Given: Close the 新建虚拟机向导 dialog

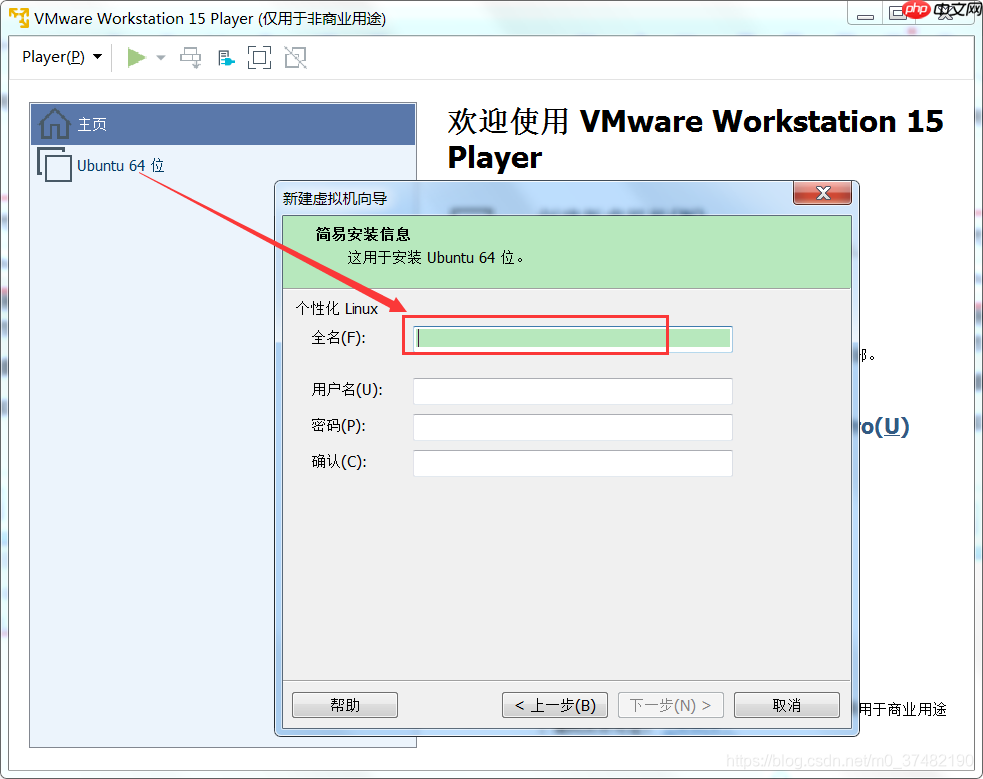Looking at the screenshot, I should (x=823, y=193).
